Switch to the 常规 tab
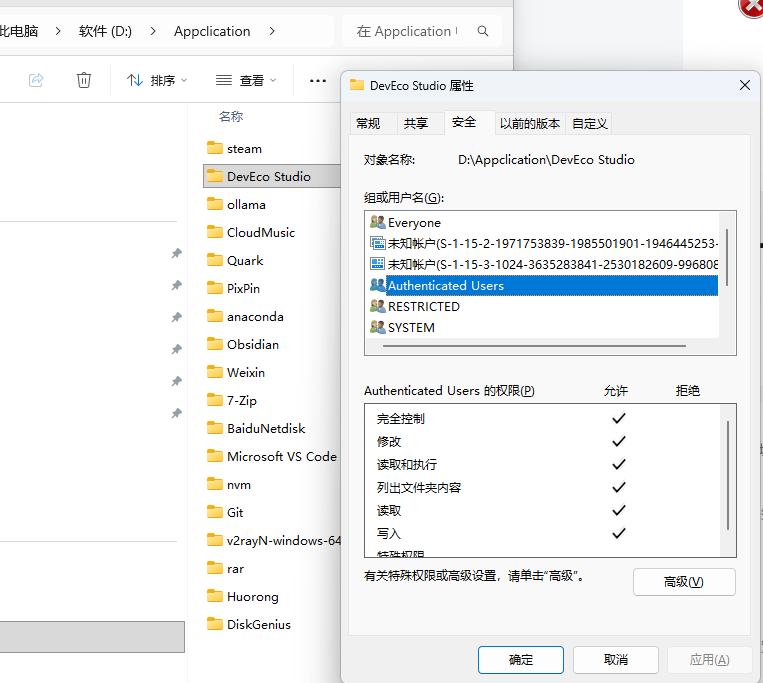 coord(368,124)
